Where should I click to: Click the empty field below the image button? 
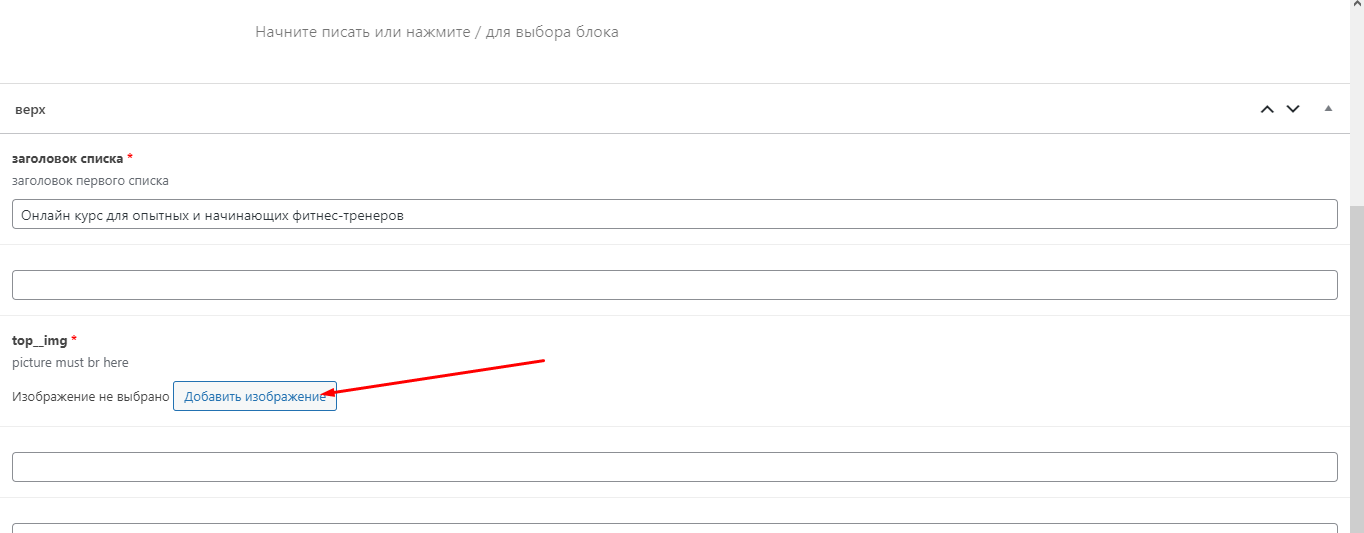[674, 467]
